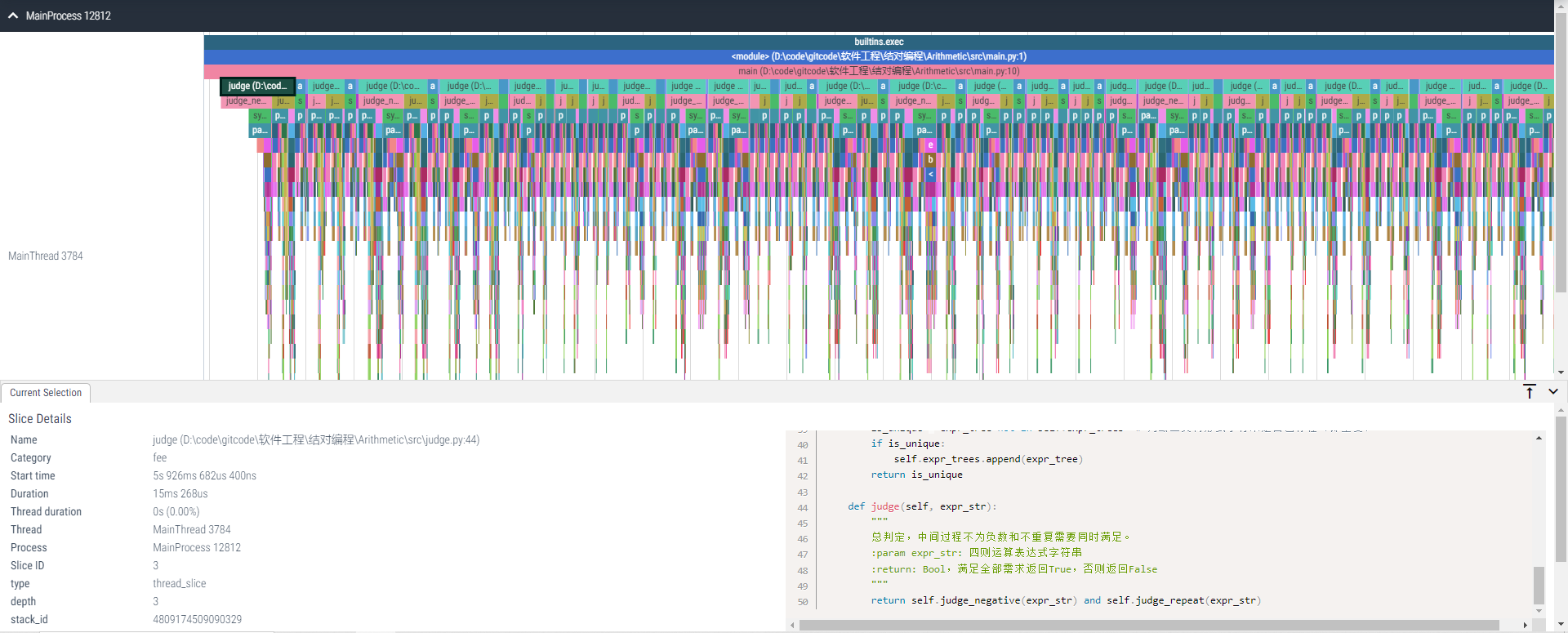Click code line 44 'def judge(self, expr_str)'
Screen dimensions: 1568x633
(923, 506)
